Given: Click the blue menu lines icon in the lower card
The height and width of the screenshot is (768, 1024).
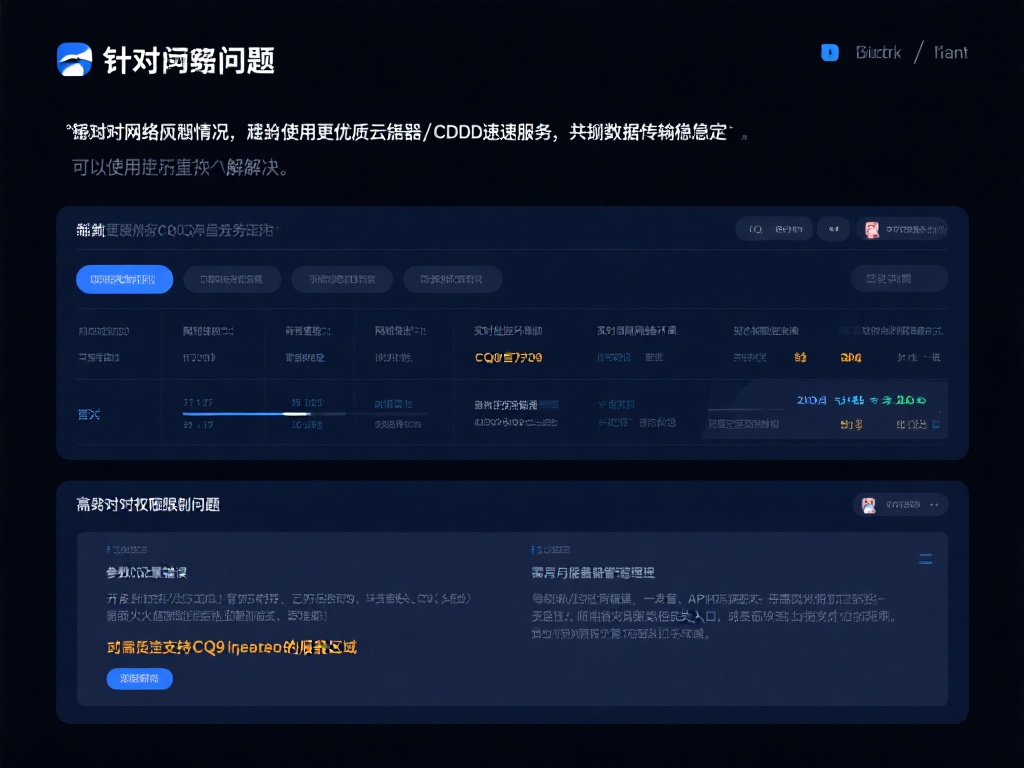Looking at the screenshot, I should [x=925, y=559].
